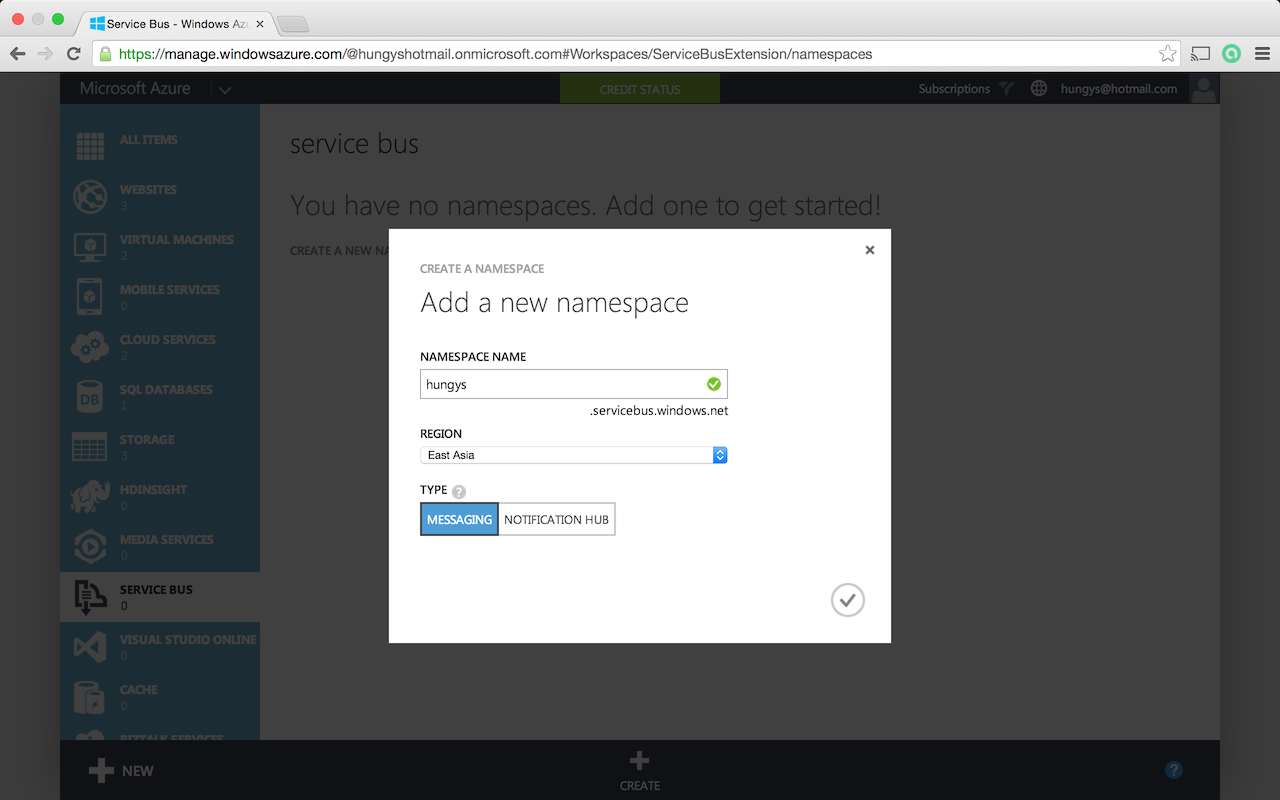Open the SQL Databases DB icon
The width and height of the screenshot is (1280, 800).
[90, 396]
